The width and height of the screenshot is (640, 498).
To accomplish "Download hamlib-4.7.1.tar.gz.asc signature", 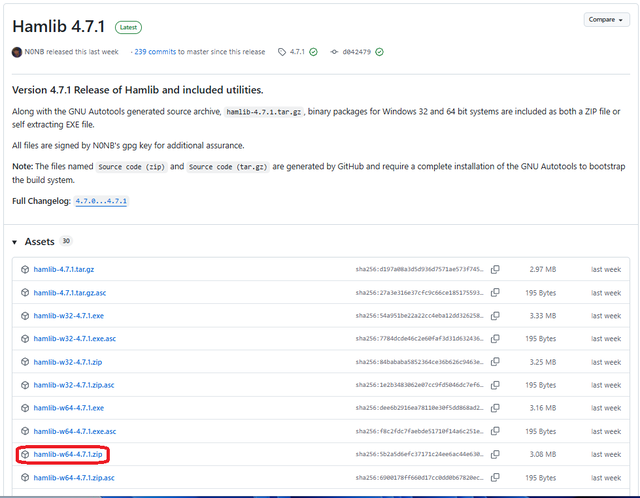I will click(x=70, y=293).
